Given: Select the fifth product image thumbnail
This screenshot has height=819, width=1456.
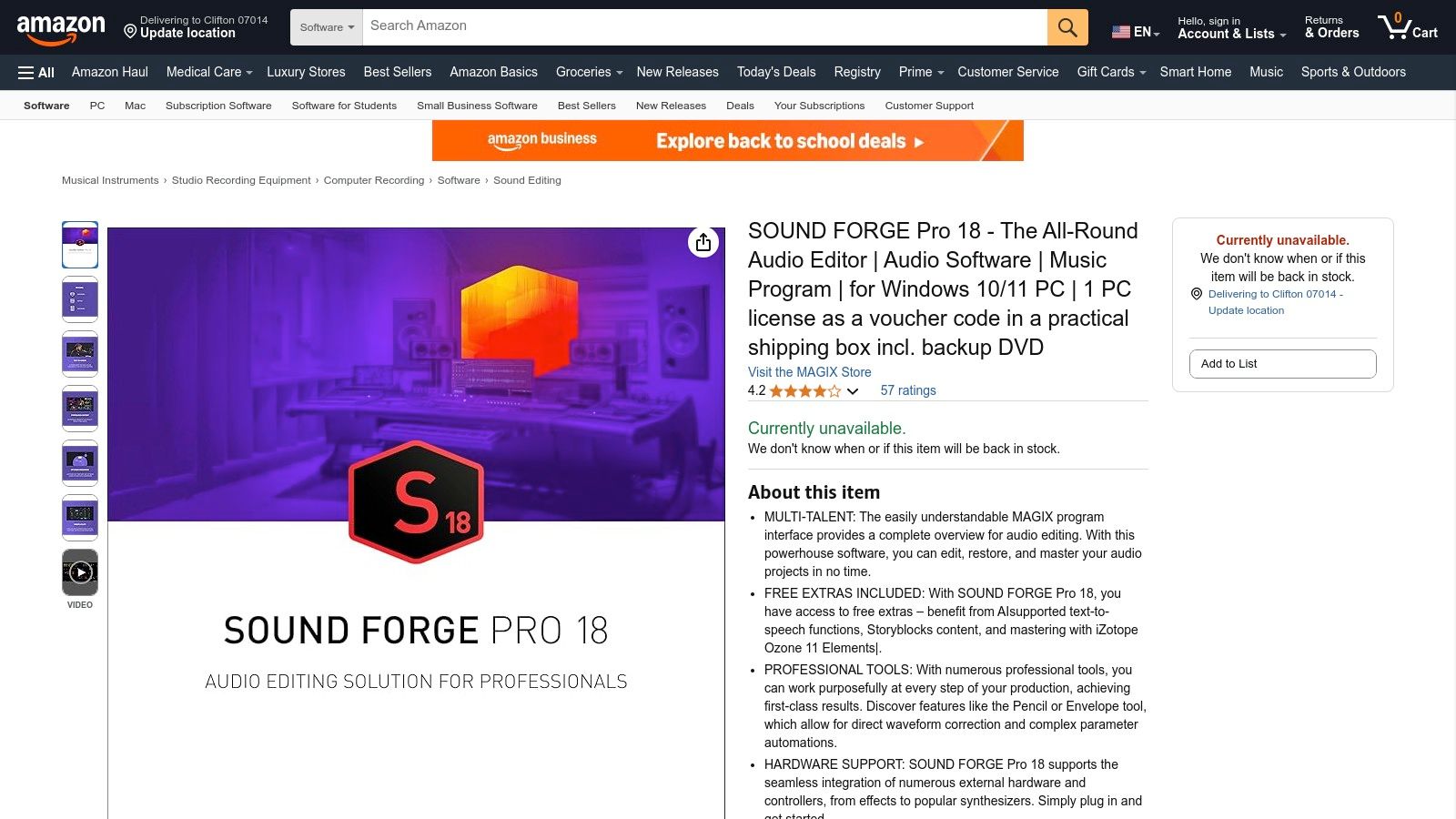Looking at the screenshot, I should [x=80, y=463].
